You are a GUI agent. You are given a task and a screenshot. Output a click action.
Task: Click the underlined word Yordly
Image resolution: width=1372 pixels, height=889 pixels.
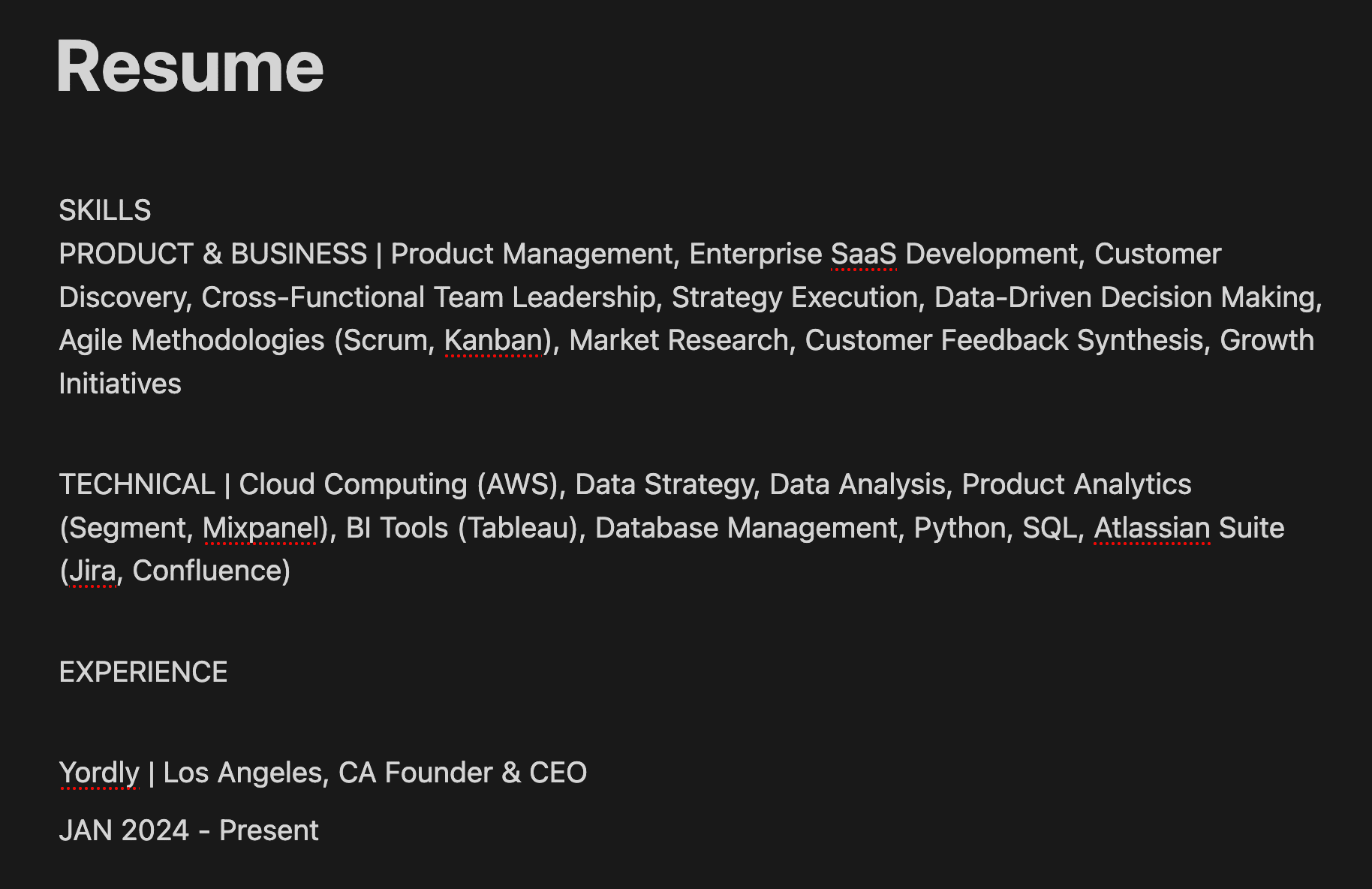[99, 773]
